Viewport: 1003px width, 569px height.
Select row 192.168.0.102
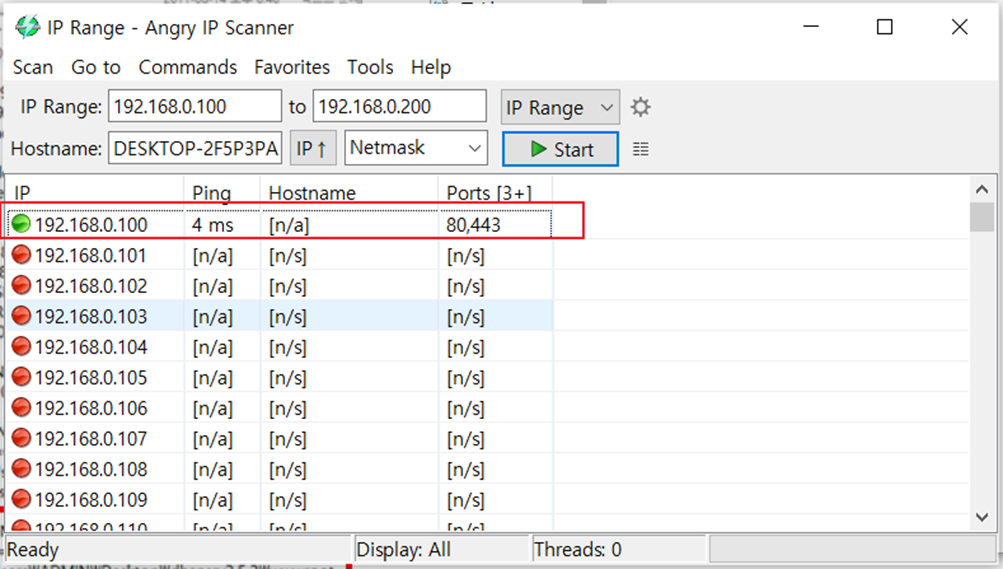(280, 286)
